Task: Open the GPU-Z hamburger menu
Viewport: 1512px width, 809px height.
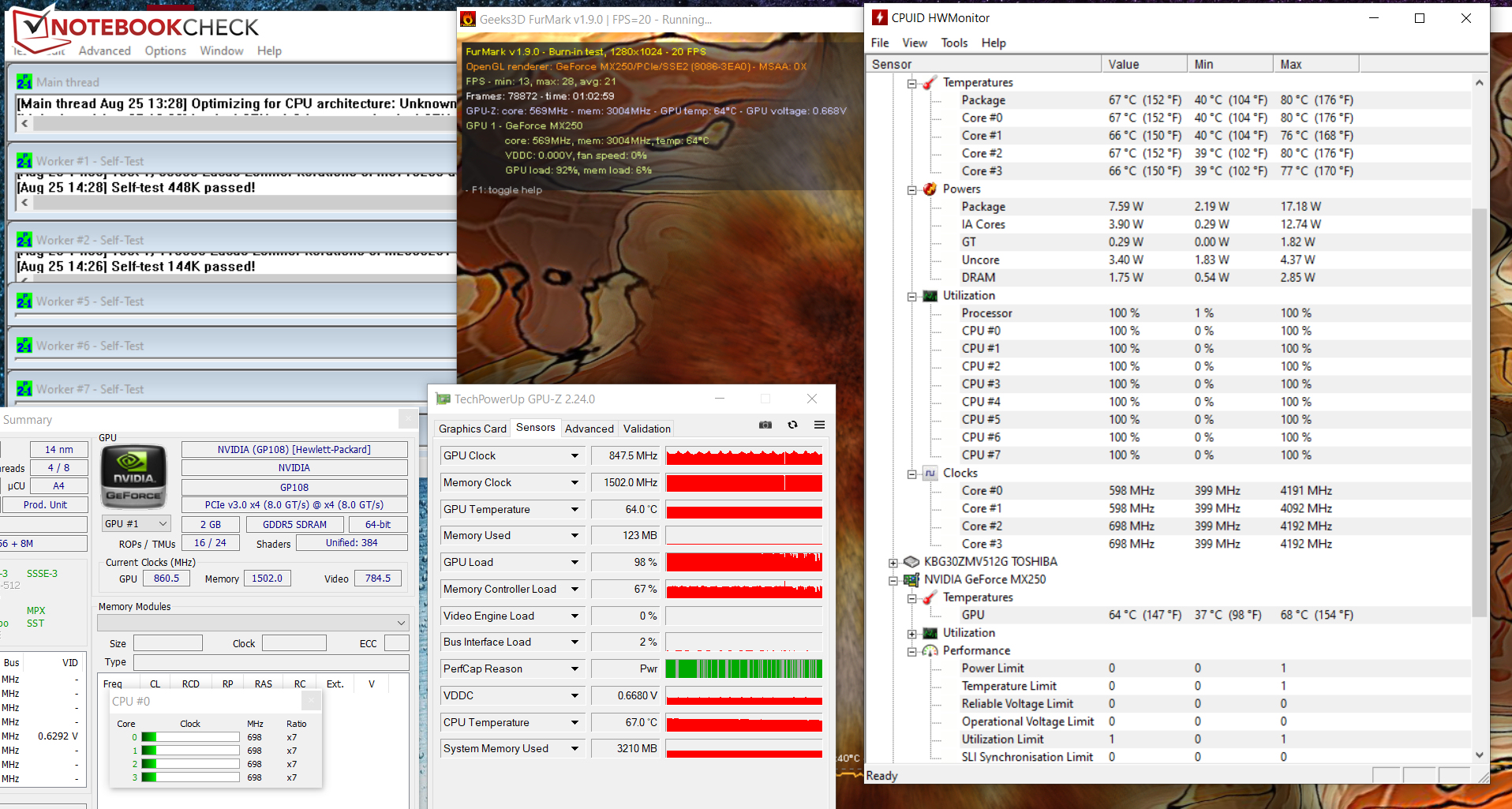Action: click(820, 425)
